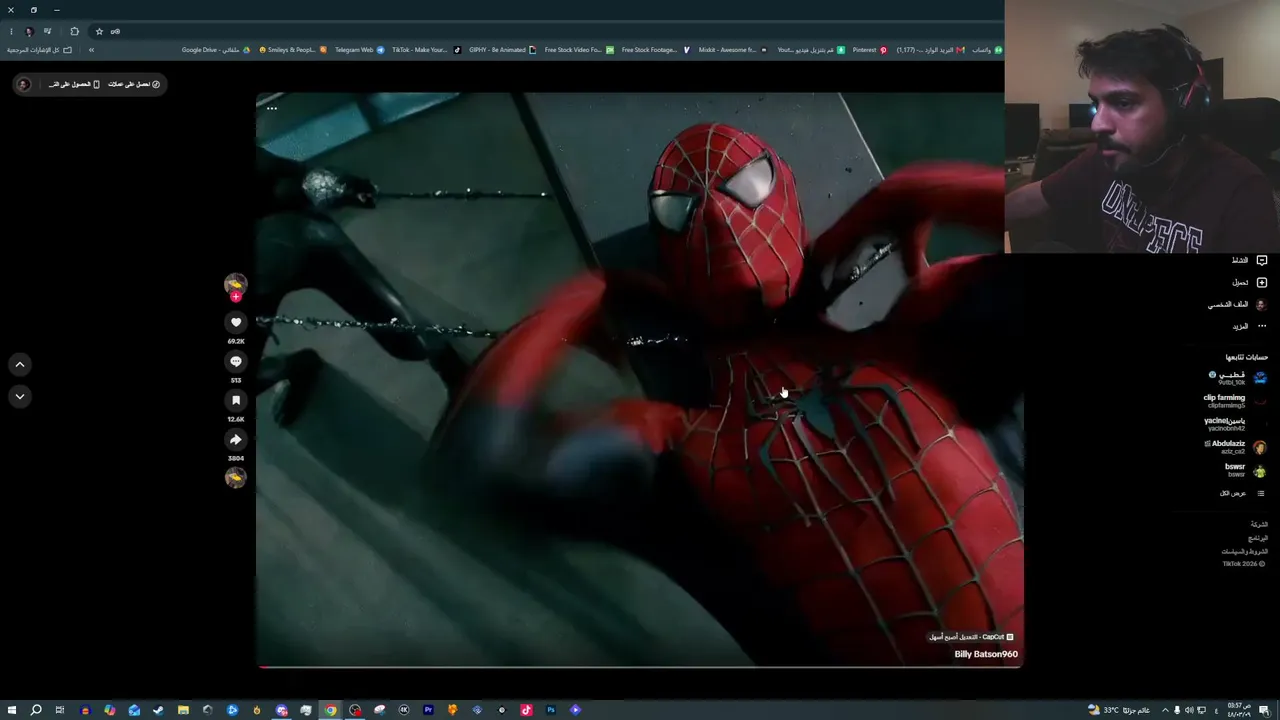Open the Company (الشركة) footer link
1280x720 pixels.
pyautogui.click(x=1259, y=524)
